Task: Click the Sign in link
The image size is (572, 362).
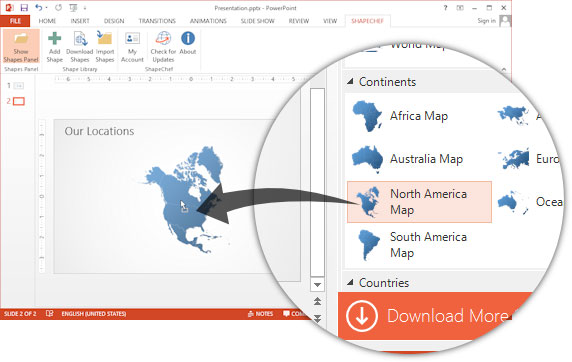Action: 486,20
